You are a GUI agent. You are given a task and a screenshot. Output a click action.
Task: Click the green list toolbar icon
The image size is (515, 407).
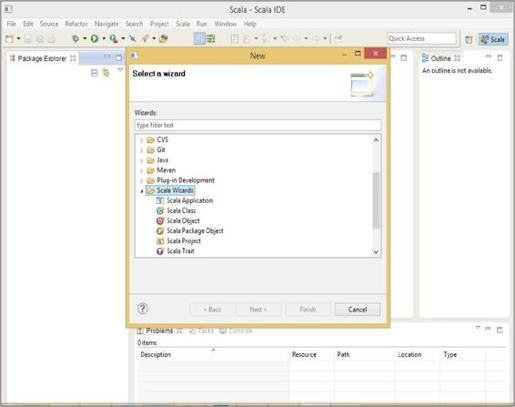point(211,39)
